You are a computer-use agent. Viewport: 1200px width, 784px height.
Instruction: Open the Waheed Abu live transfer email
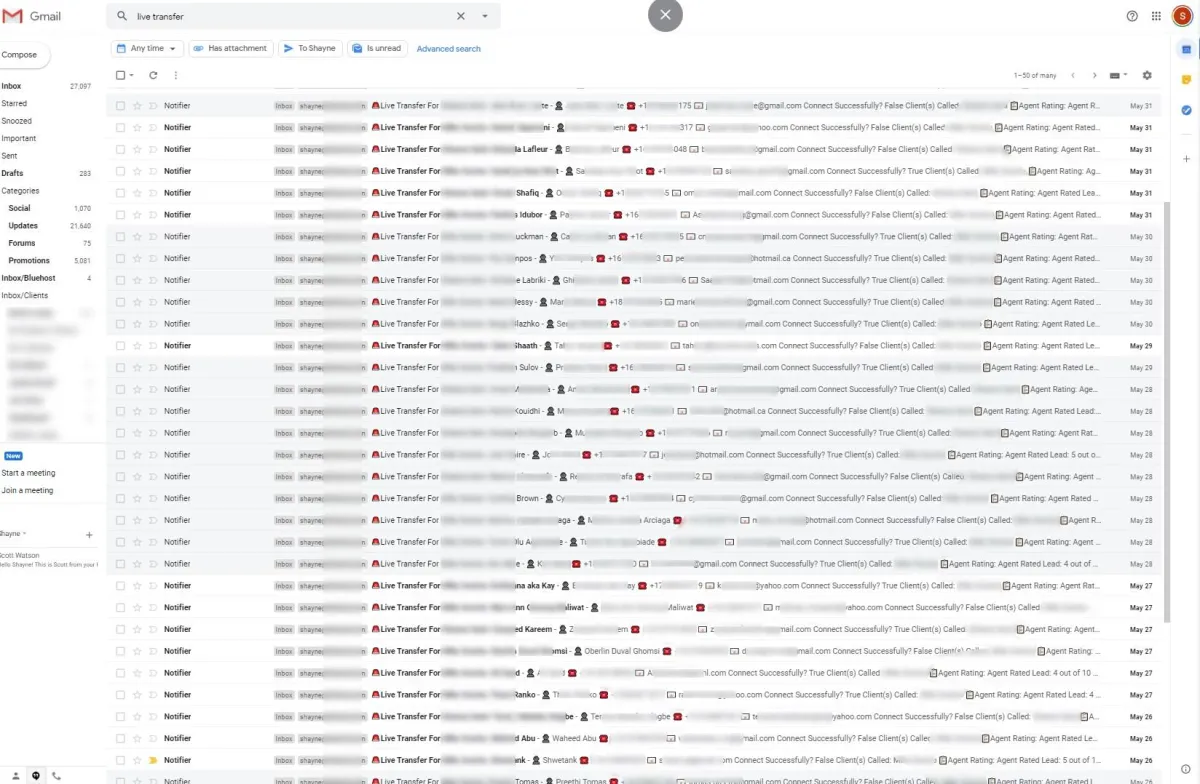click(635, 738)
